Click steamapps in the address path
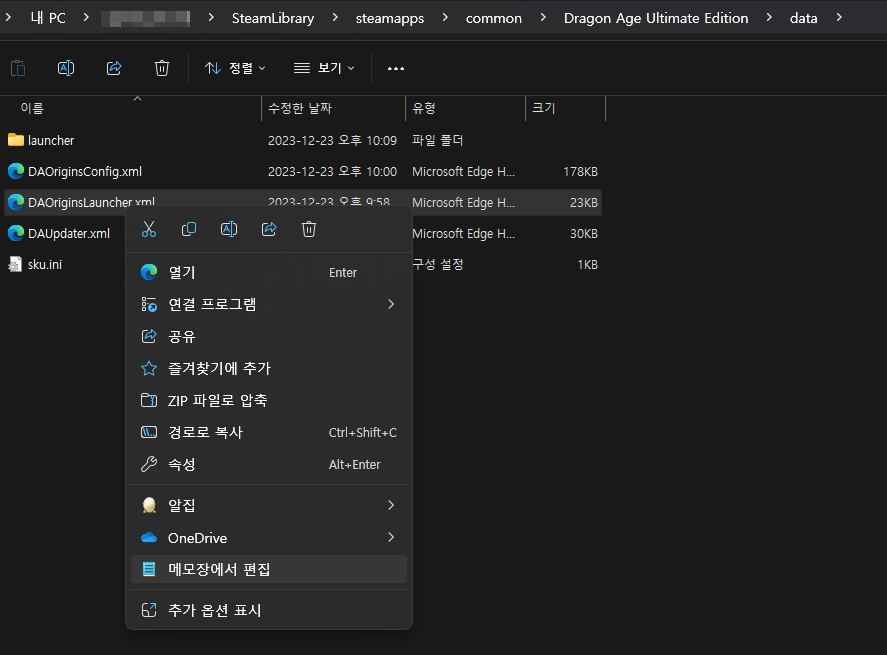Viewport: 887px width, 655px height. click(390, 18)
